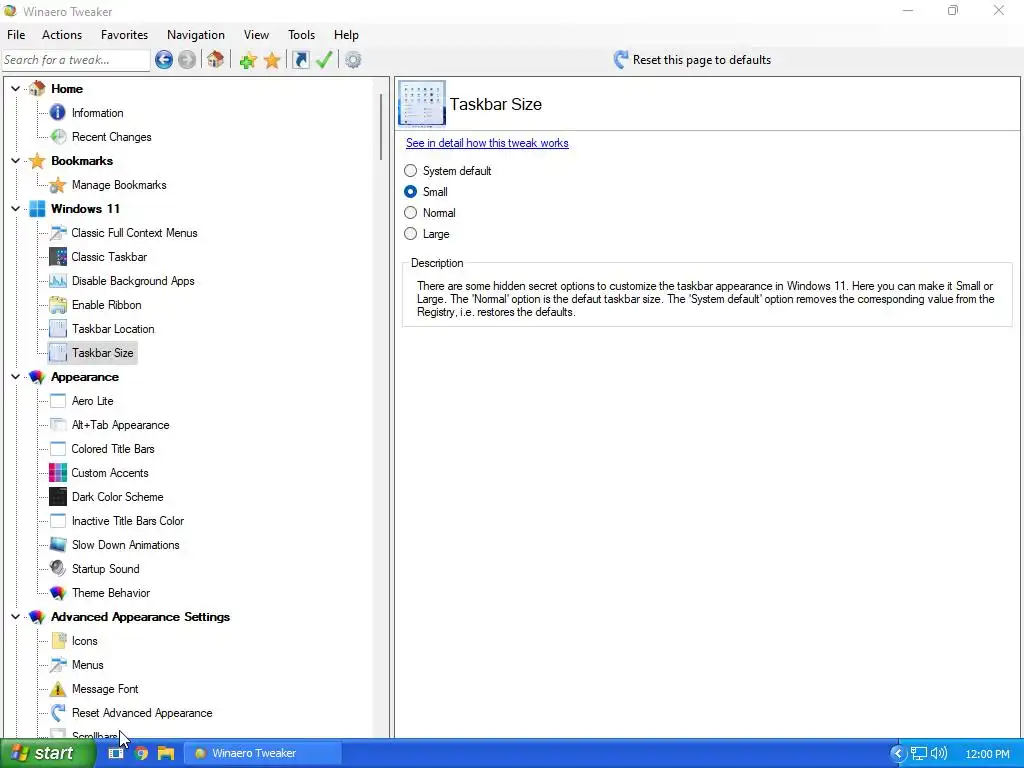Image resolution: width=1024 pixels, height=768 pixels.
Task: Open the Navigation menu
Action: 196,35
